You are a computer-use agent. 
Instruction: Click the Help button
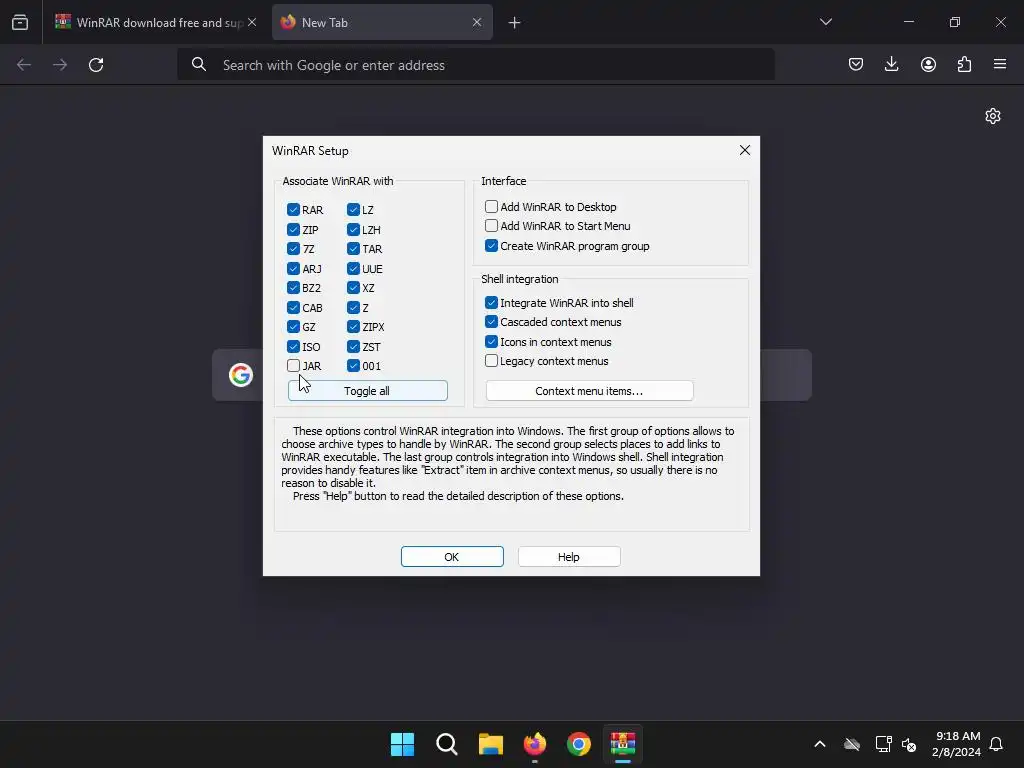pyautogui.click(x=569, y=556)
